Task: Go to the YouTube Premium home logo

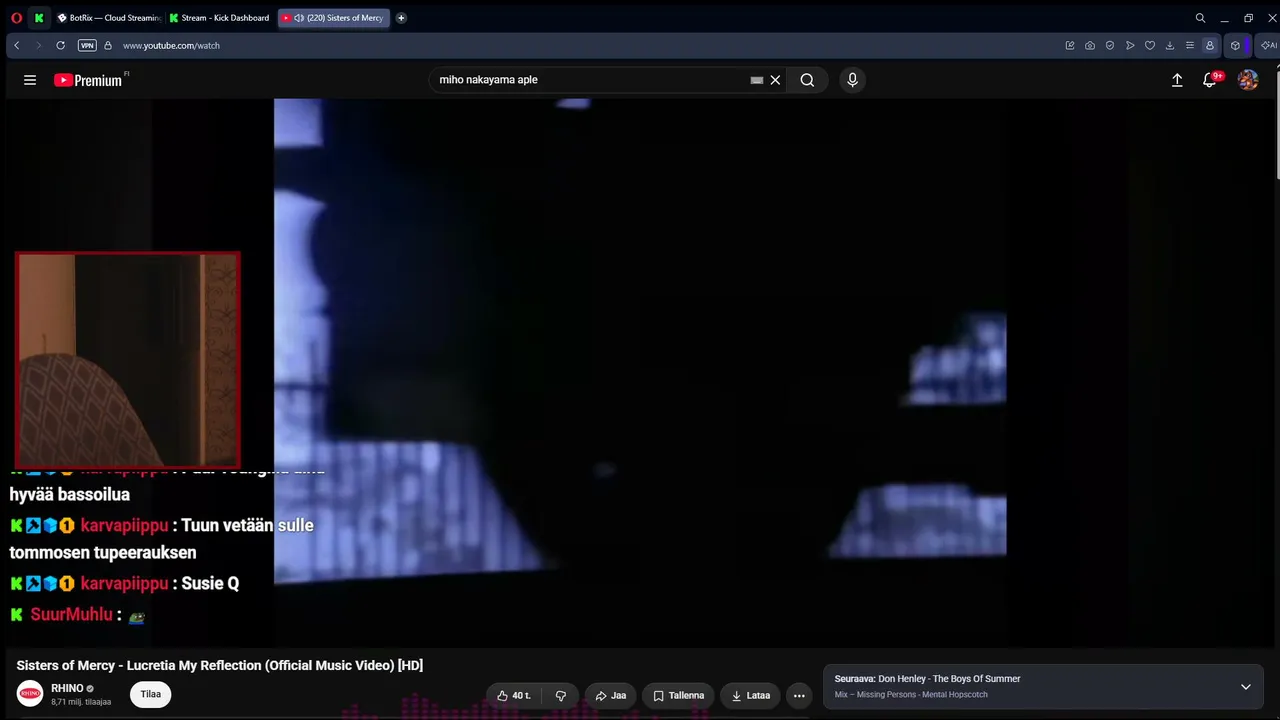Action: click(88, 80)
